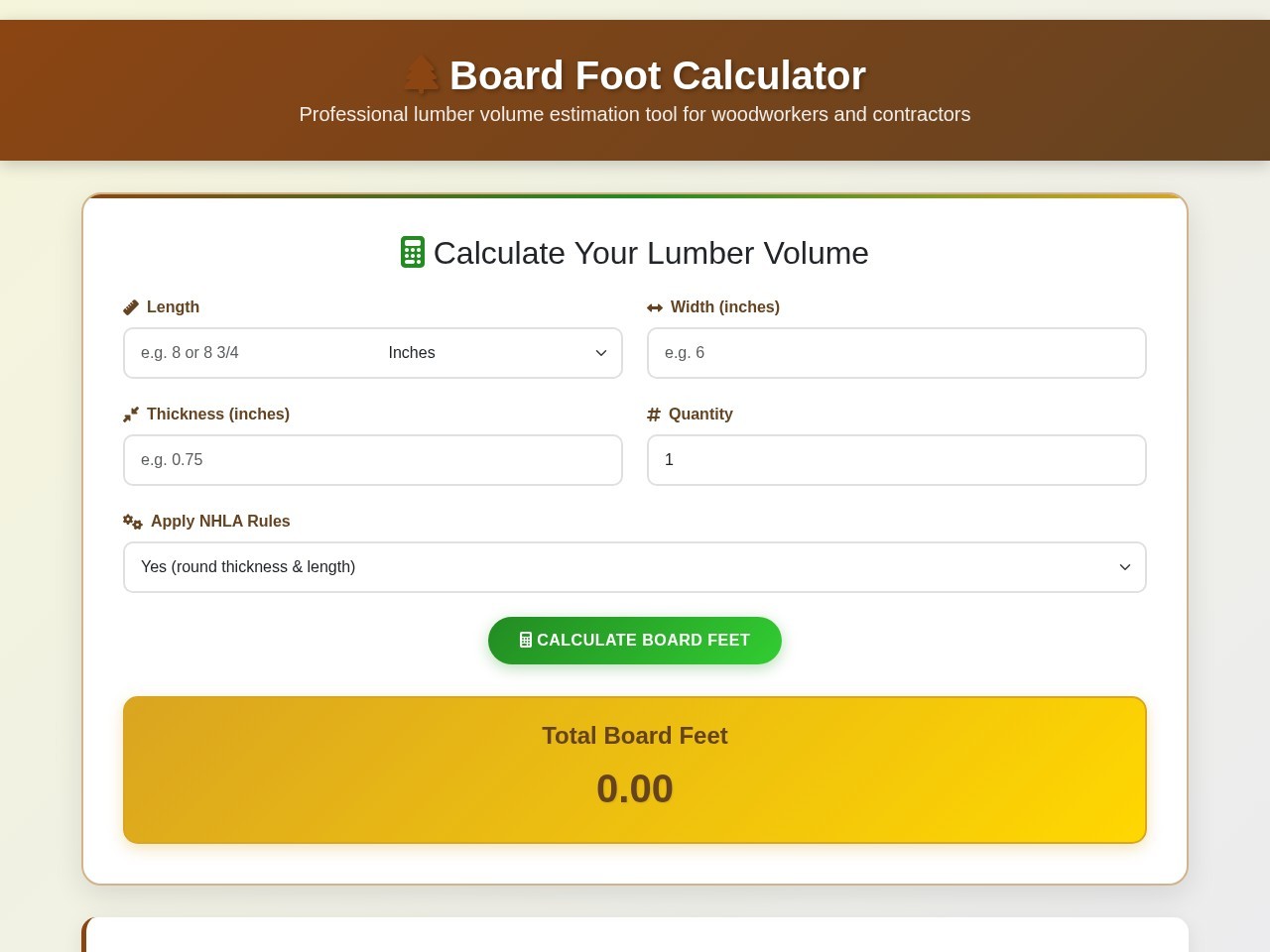Click the Thickness (inches) label
The image size is (1270, 952).
[x=218, y=415]
